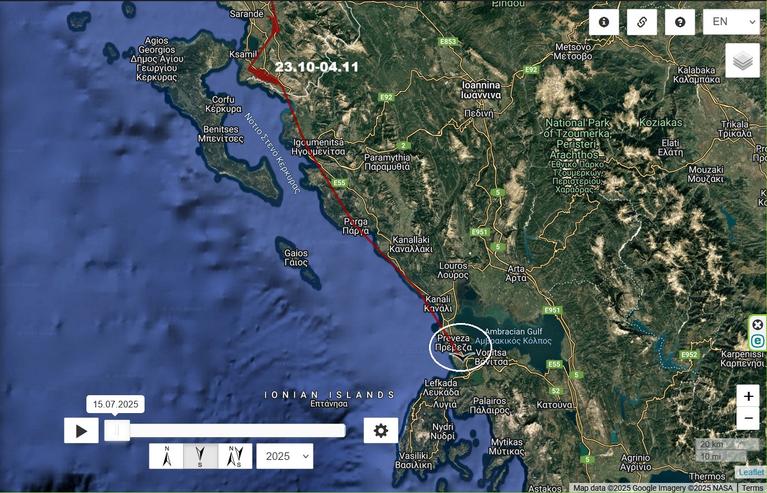This screenshot has height=493, width=767.
Task: Open the animation settings gear
Action: 381,431
